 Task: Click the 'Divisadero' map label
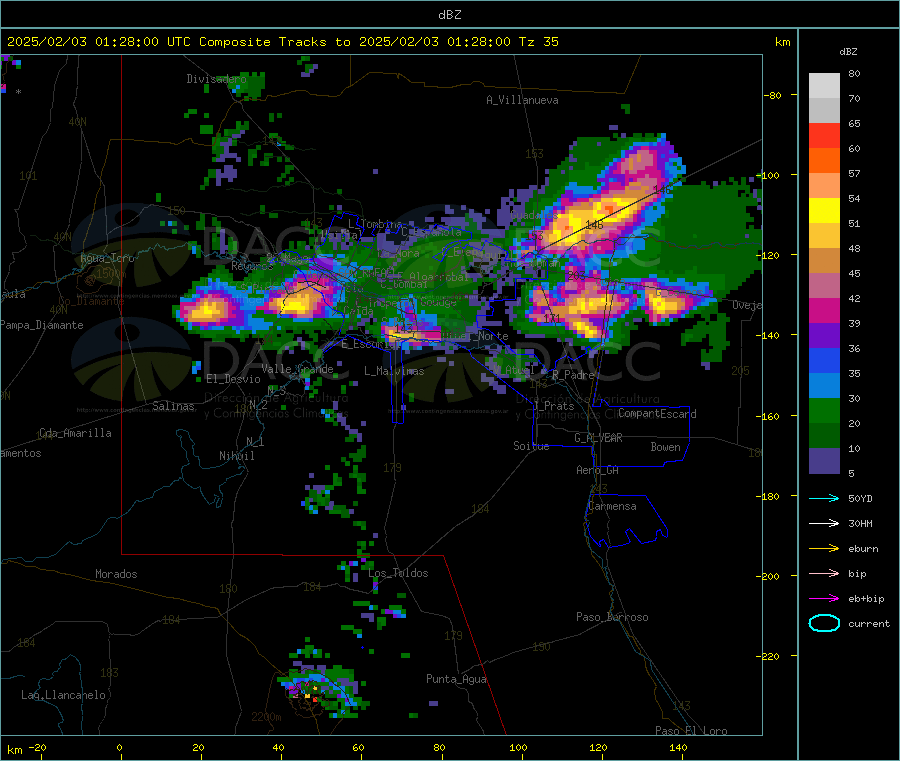coord(216,79)
